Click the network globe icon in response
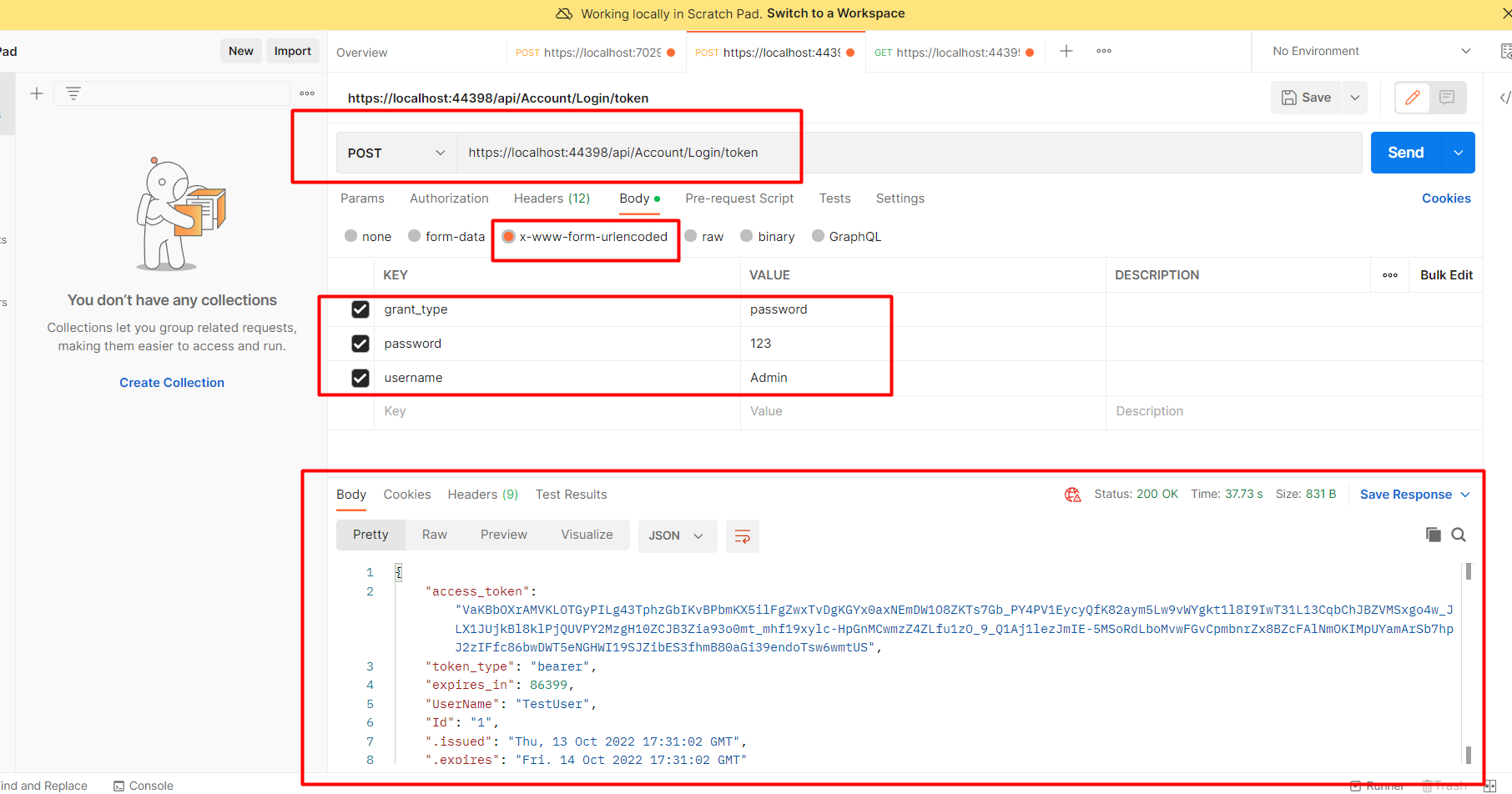This screenshot has width=1512, height=794. (x=1072, y=495)
